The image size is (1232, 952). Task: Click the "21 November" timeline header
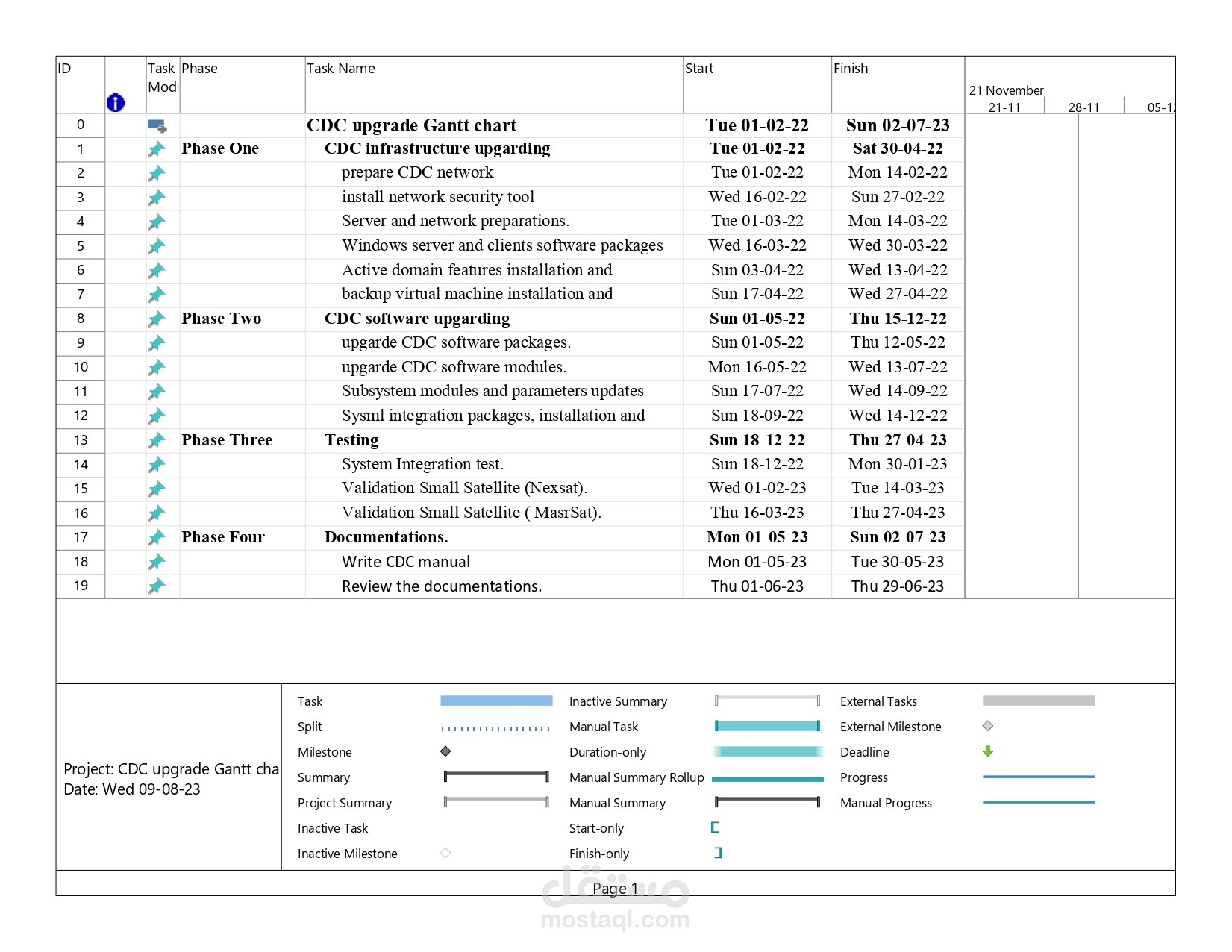(x=1006, y=90)
